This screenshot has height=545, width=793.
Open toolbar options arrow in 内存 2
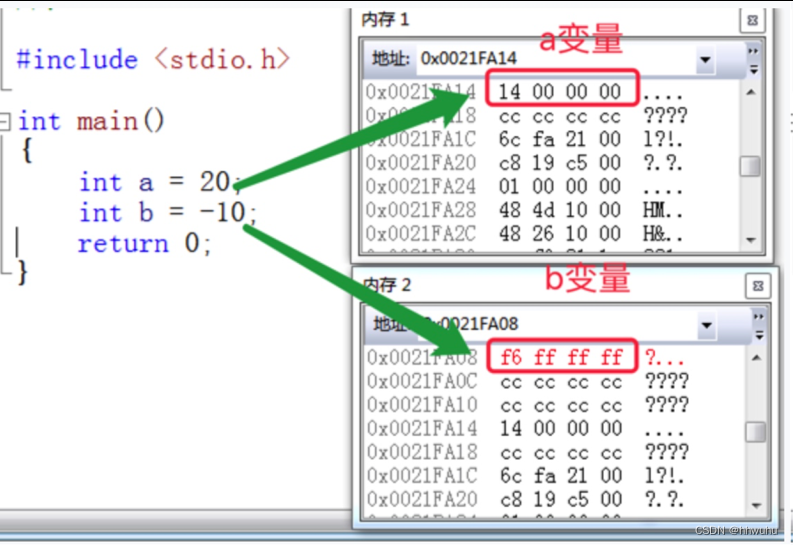pos(759,335)
